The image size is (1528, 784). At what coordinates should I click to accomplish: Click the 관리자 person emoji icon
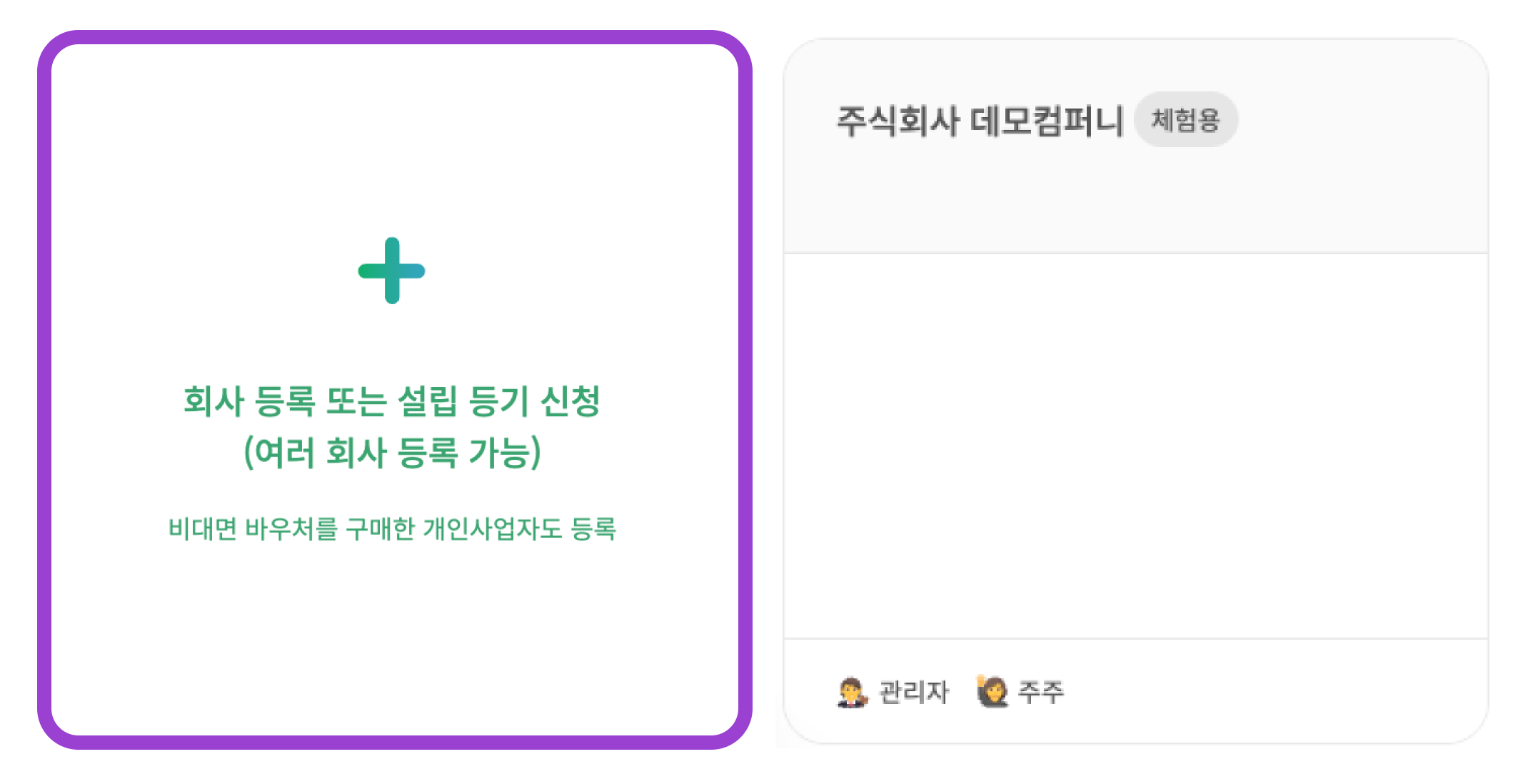pyautogui.click(x=852, y=692)
